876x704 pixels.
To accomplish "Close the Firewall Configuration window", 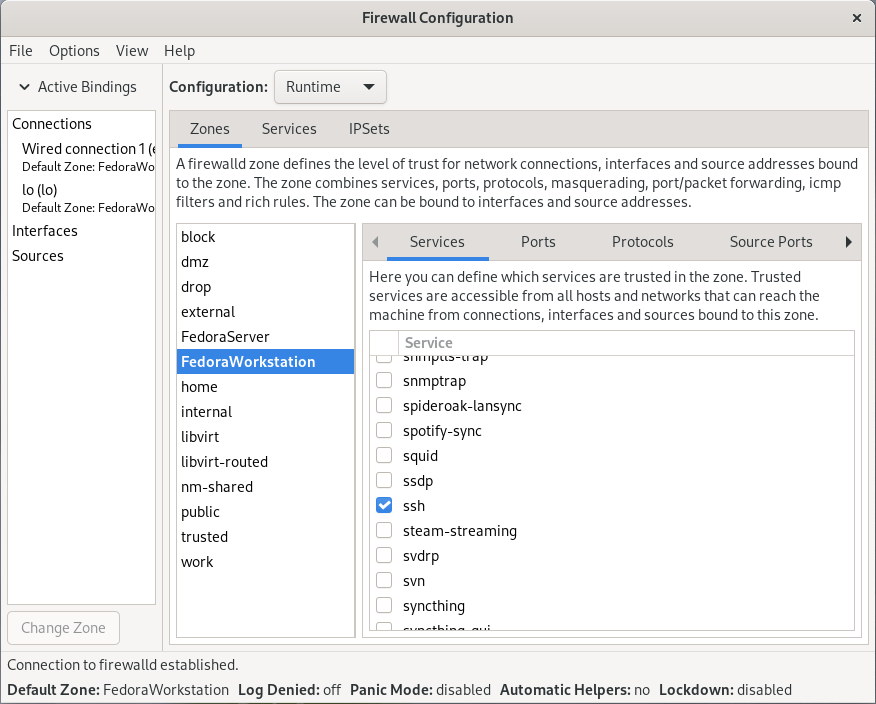I will [x=856, y=18].
